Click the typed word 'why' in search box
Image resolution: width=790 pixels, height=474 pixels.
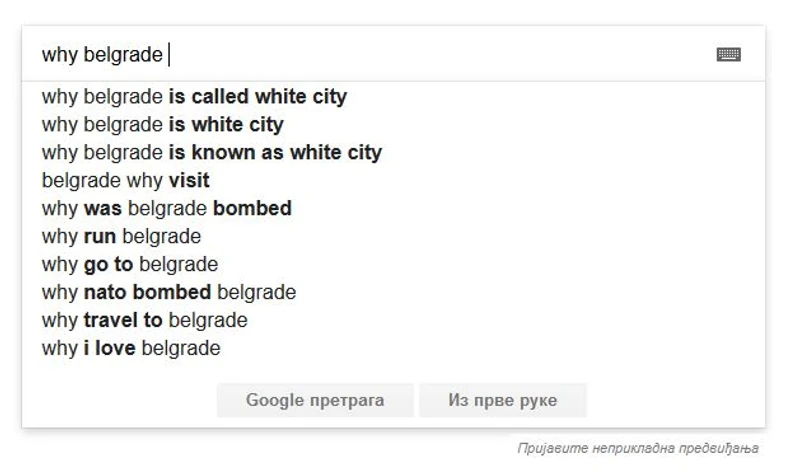(x=59, y=55)
